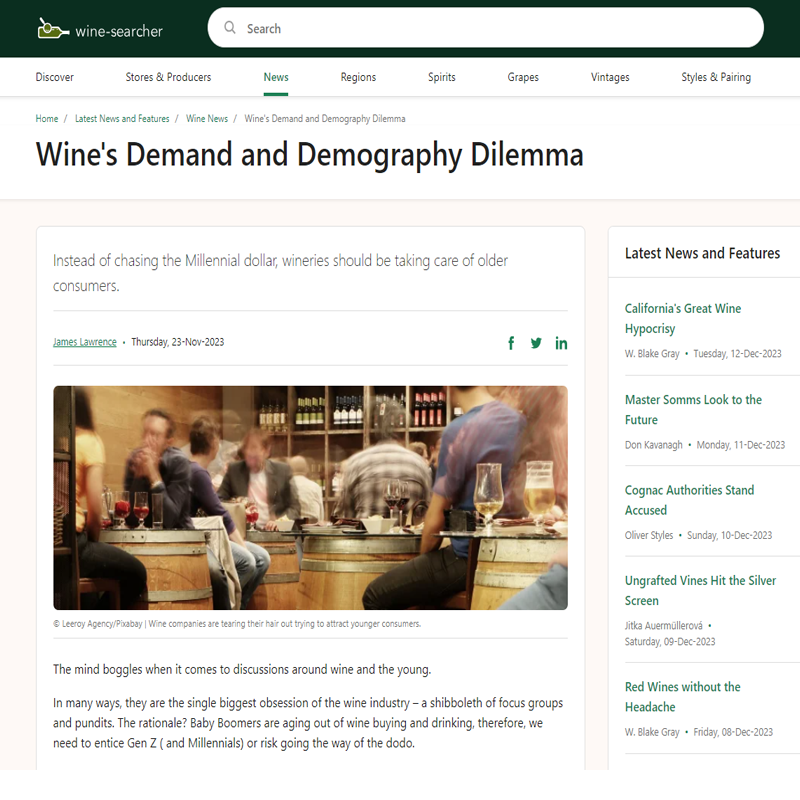Focus the Search input field
Viewport: 800px width, 800px height.
click(485, 28)
